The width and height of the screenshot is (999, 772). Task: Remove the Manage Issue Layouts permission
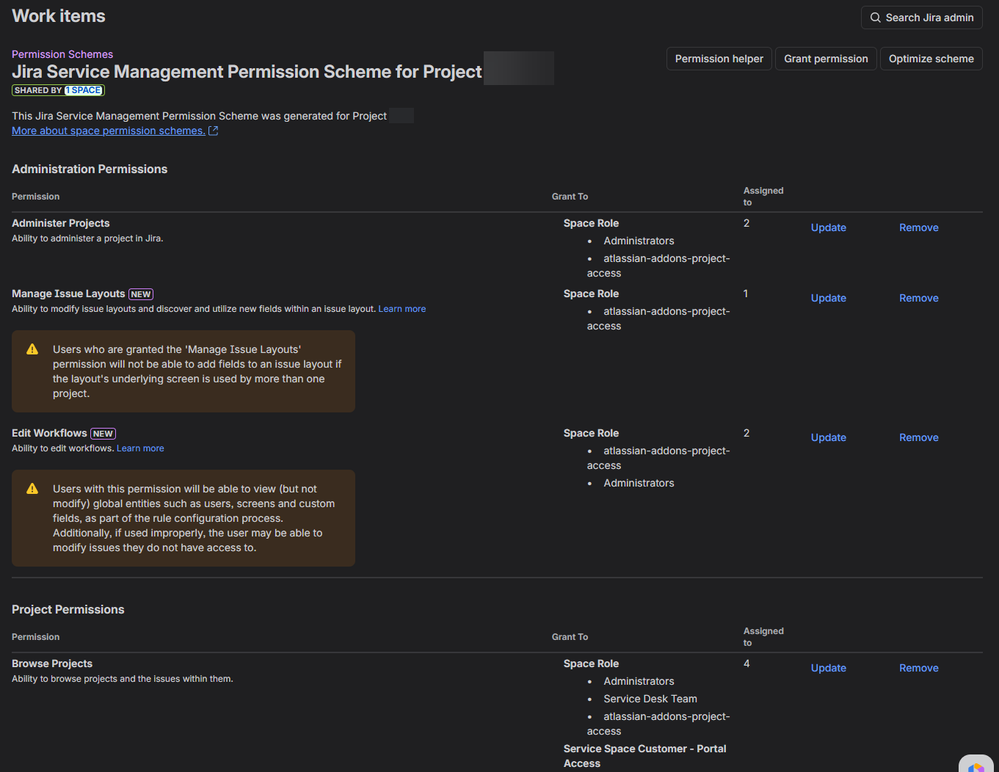click(918, 298)
